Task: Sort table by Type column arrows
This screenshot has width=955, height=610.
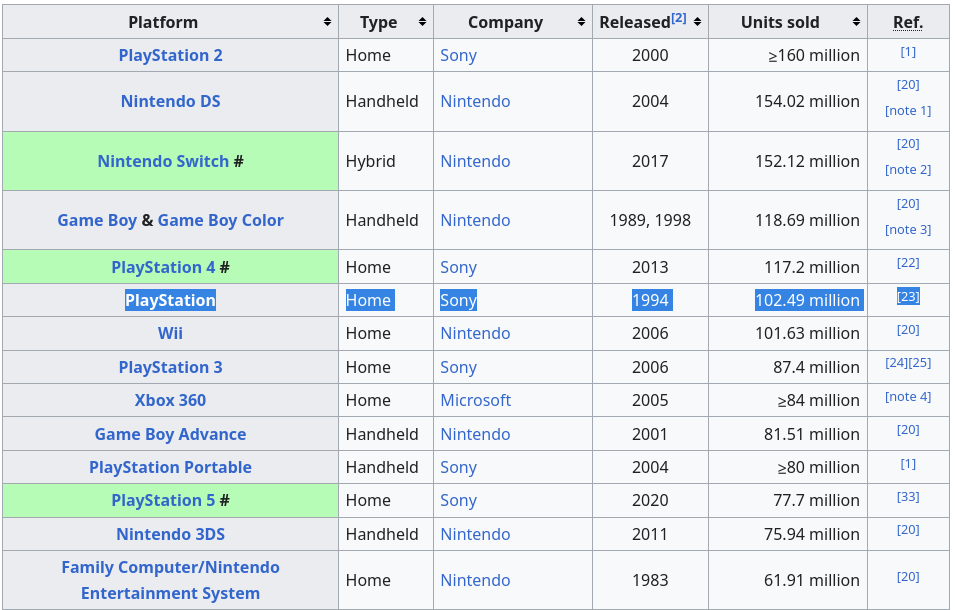Action: [422, 22]
